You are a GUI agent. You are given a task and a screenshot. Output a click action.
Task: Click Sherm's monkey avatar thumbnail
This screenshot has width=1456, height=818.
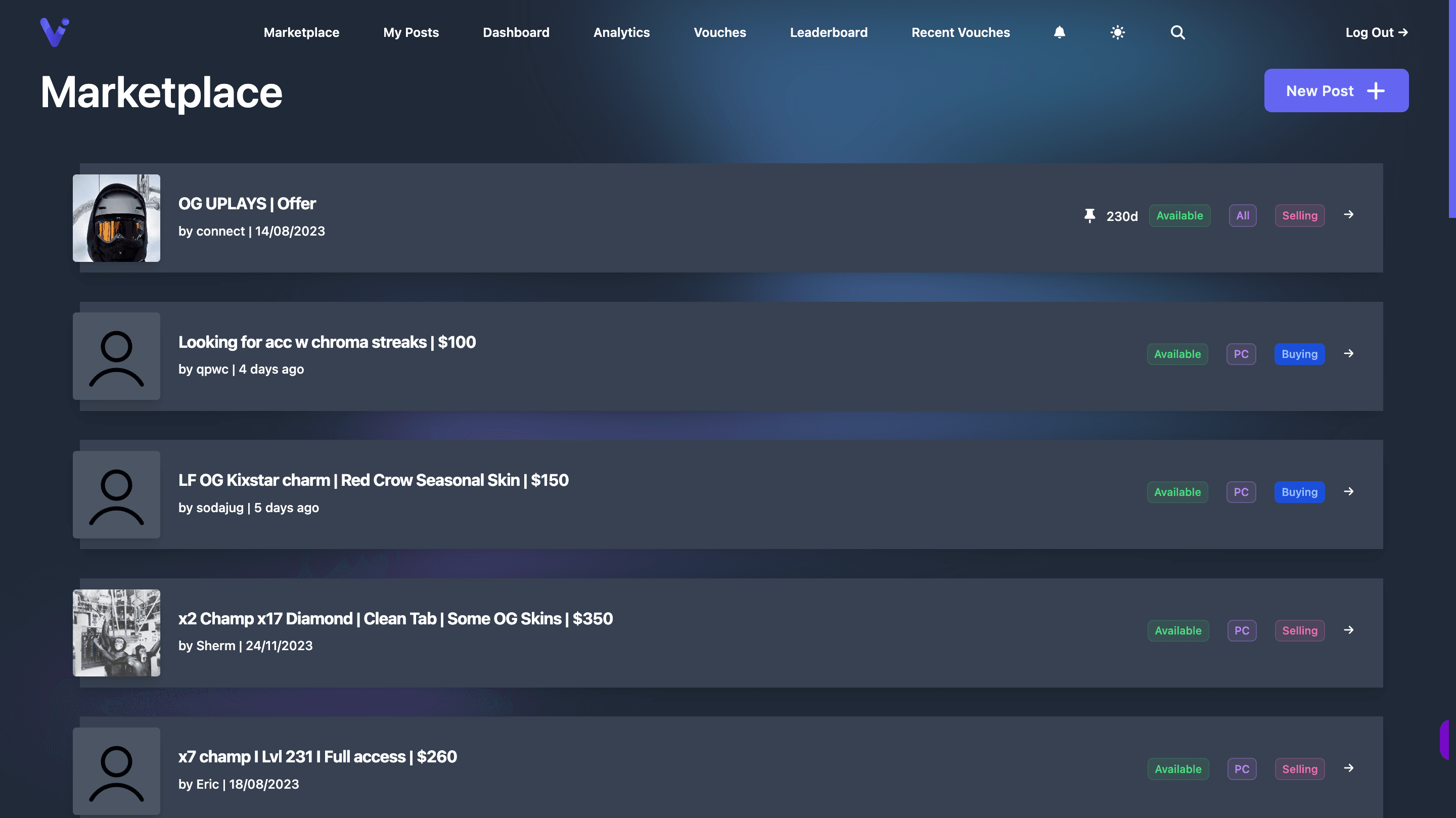[x=116, y=632]
